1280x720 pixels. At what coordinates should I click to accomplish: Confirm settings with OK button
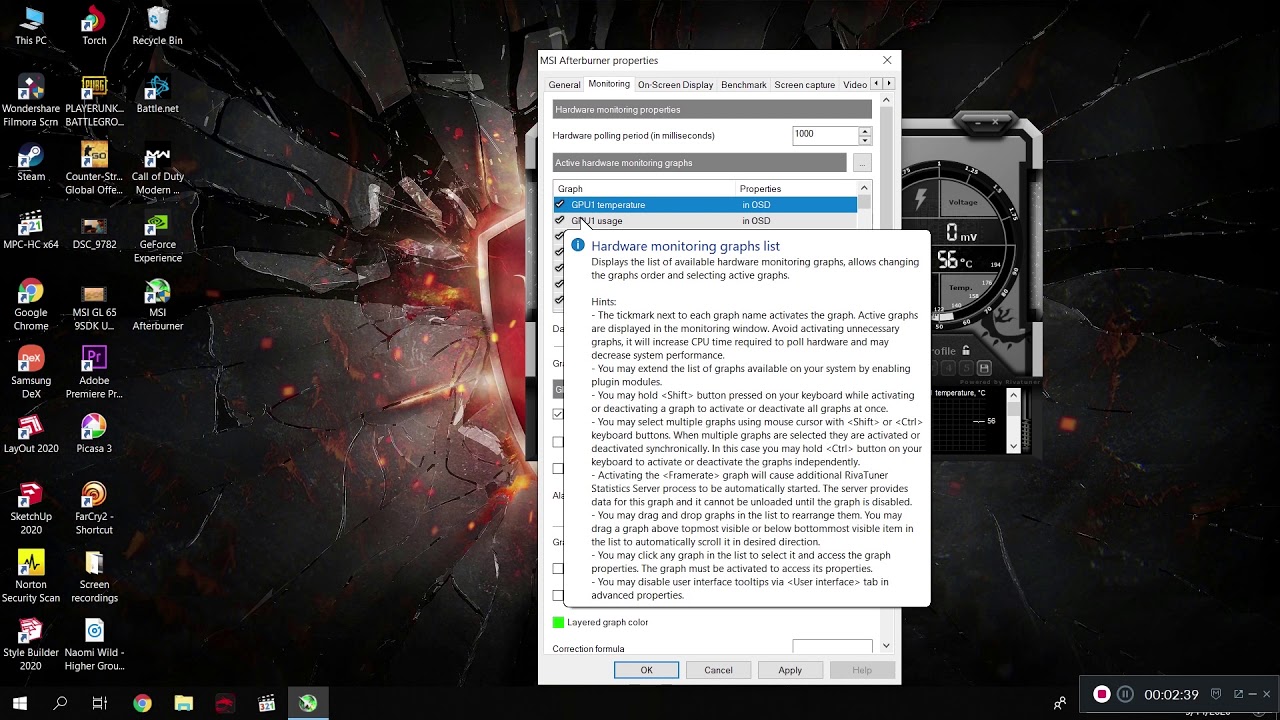tap(646, 670)
